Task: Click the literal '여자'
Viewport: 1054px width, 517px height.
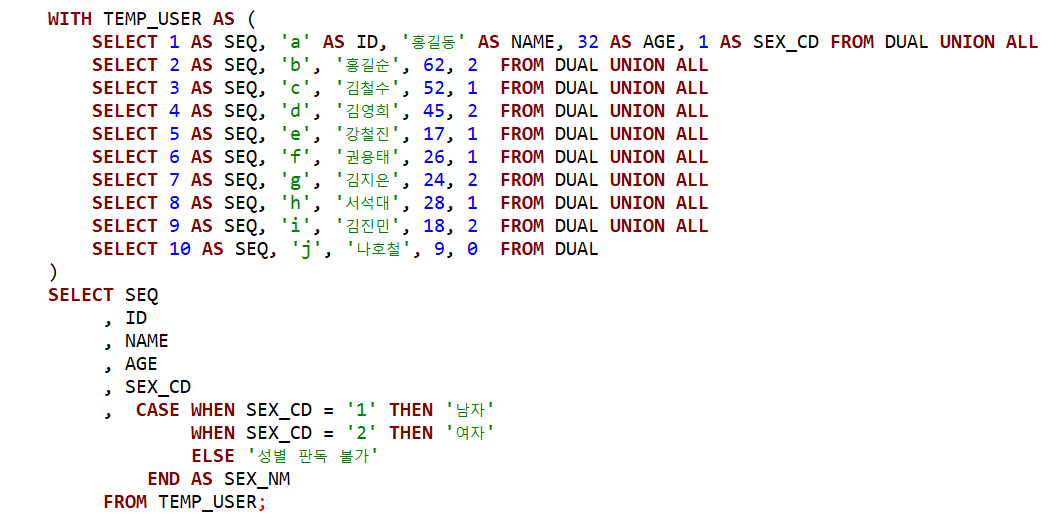Action: (x=471, y=432)
